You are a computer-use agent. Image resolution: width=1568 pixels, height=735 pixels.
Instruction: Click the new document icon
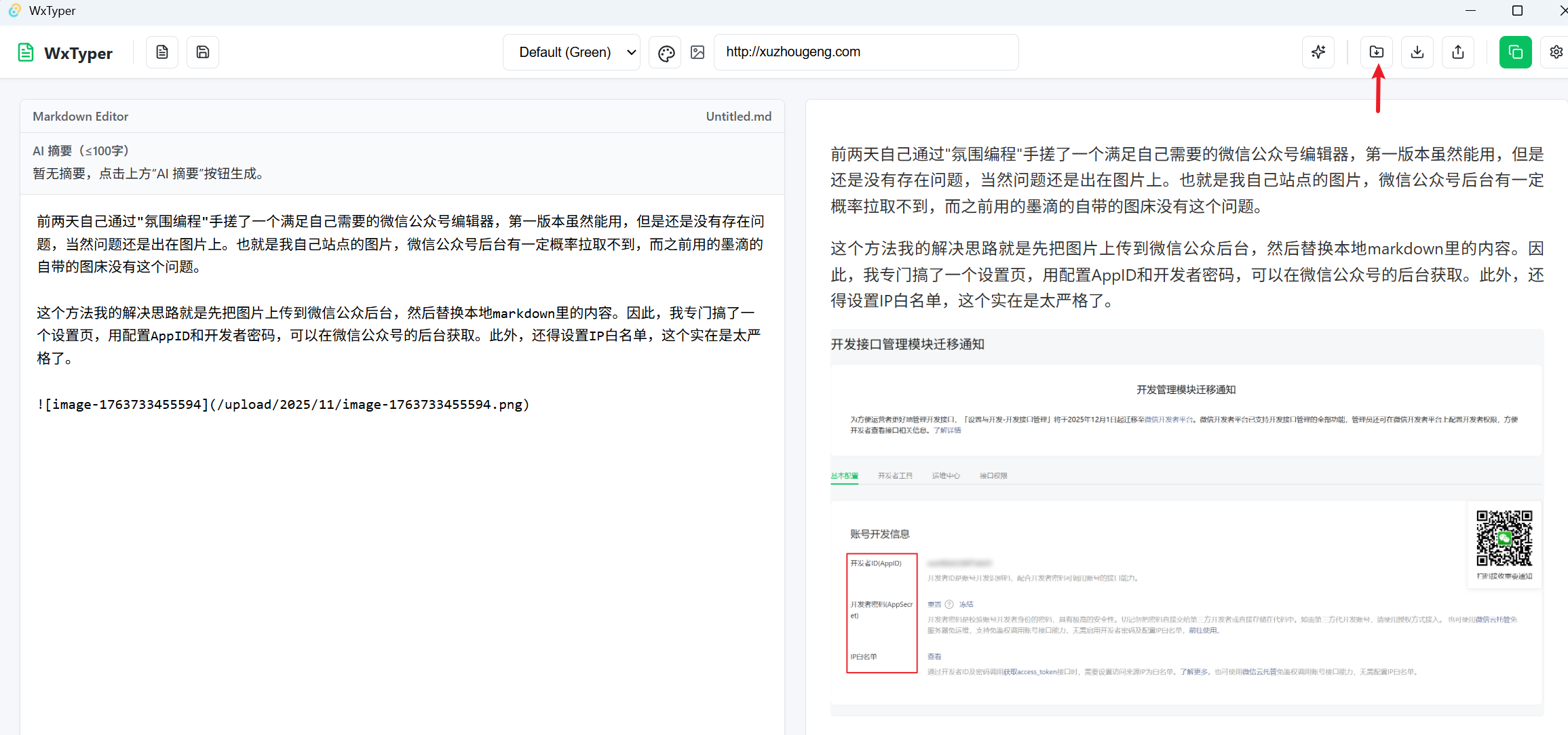(162, 52)
